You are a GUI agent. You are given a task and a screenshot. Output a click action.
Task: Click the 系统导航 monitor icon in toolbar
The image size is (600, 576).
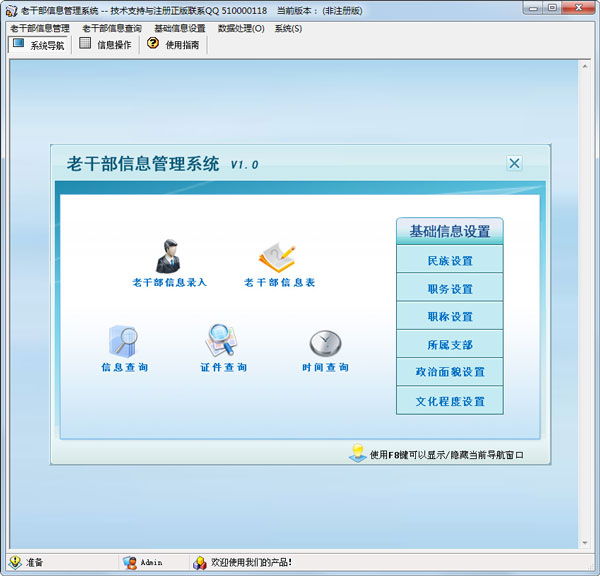click(x=18, y=43)
